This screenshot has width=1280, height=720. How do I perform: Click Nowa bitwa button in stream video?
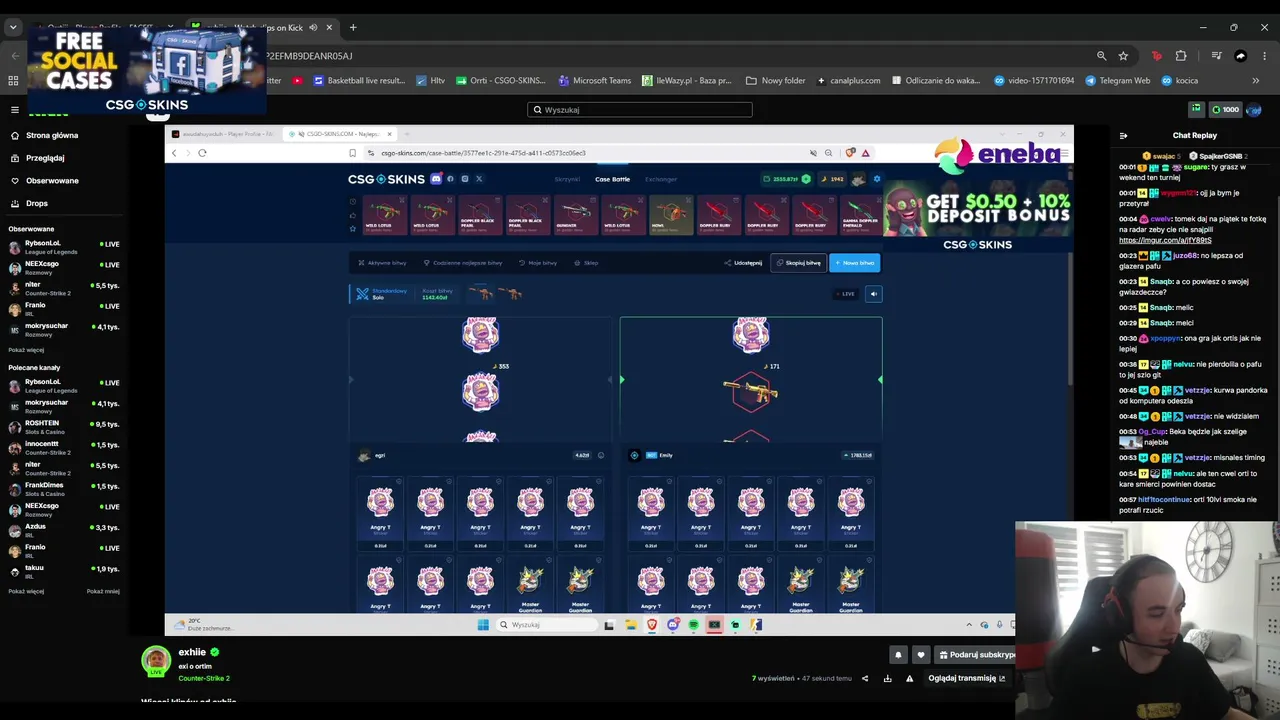(854, 263)
